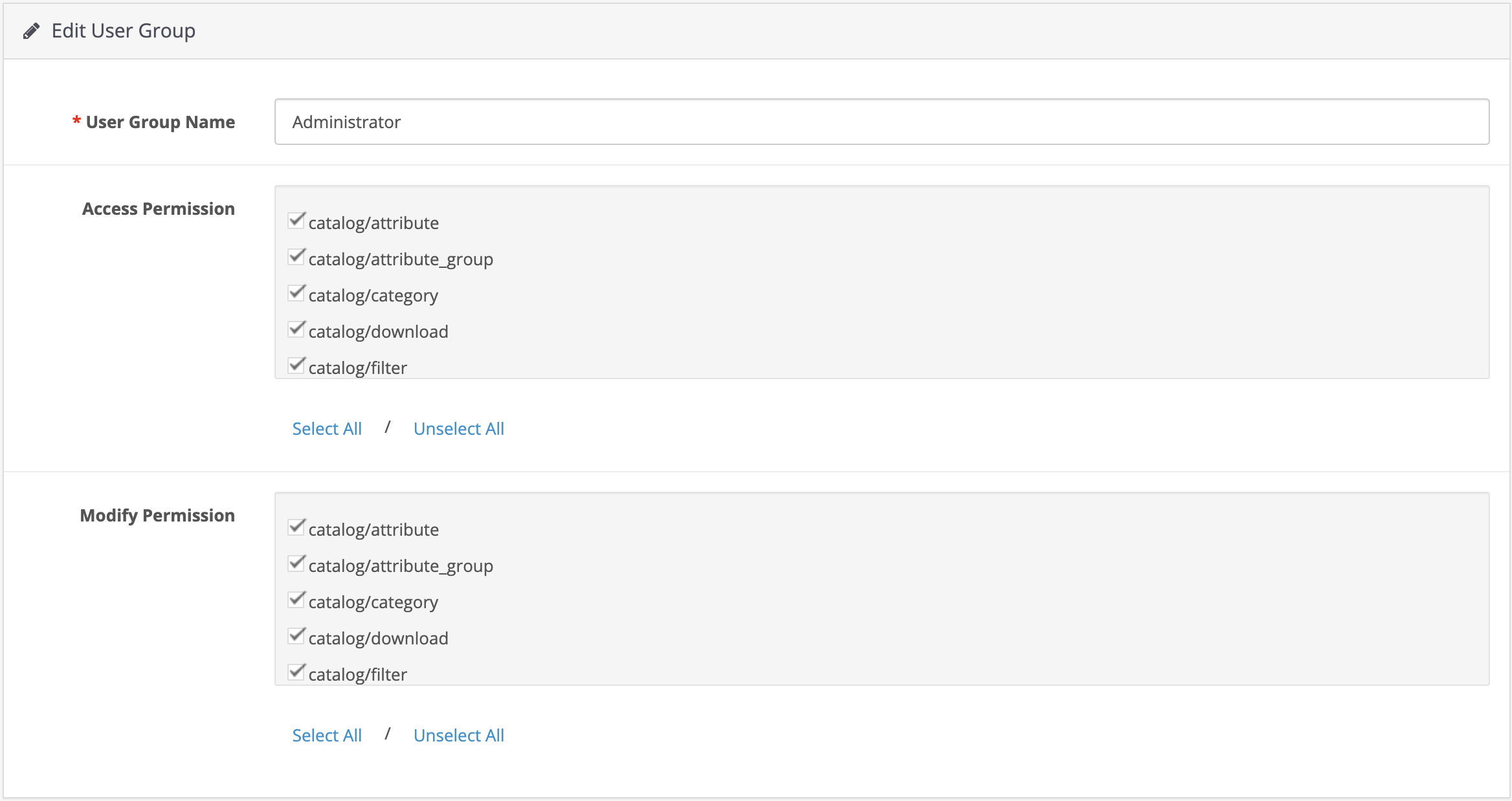The width and height of the screenshot is (1512, 801).
Task: Click the User Group Name label
Action: click(160, 122)
